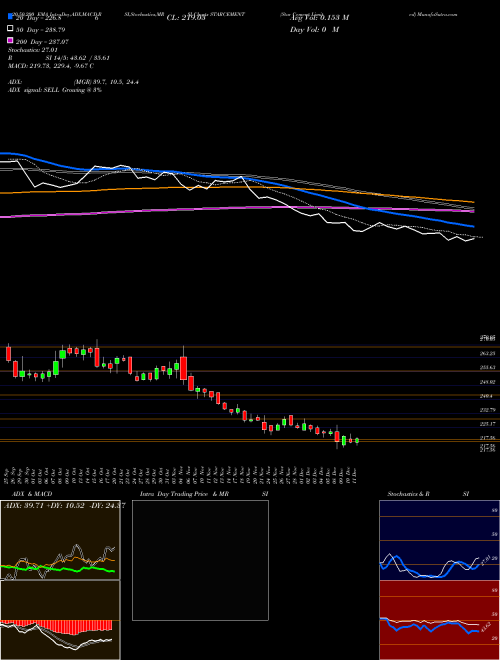Click the 240.4 price axis label

(x=487, y=396)
